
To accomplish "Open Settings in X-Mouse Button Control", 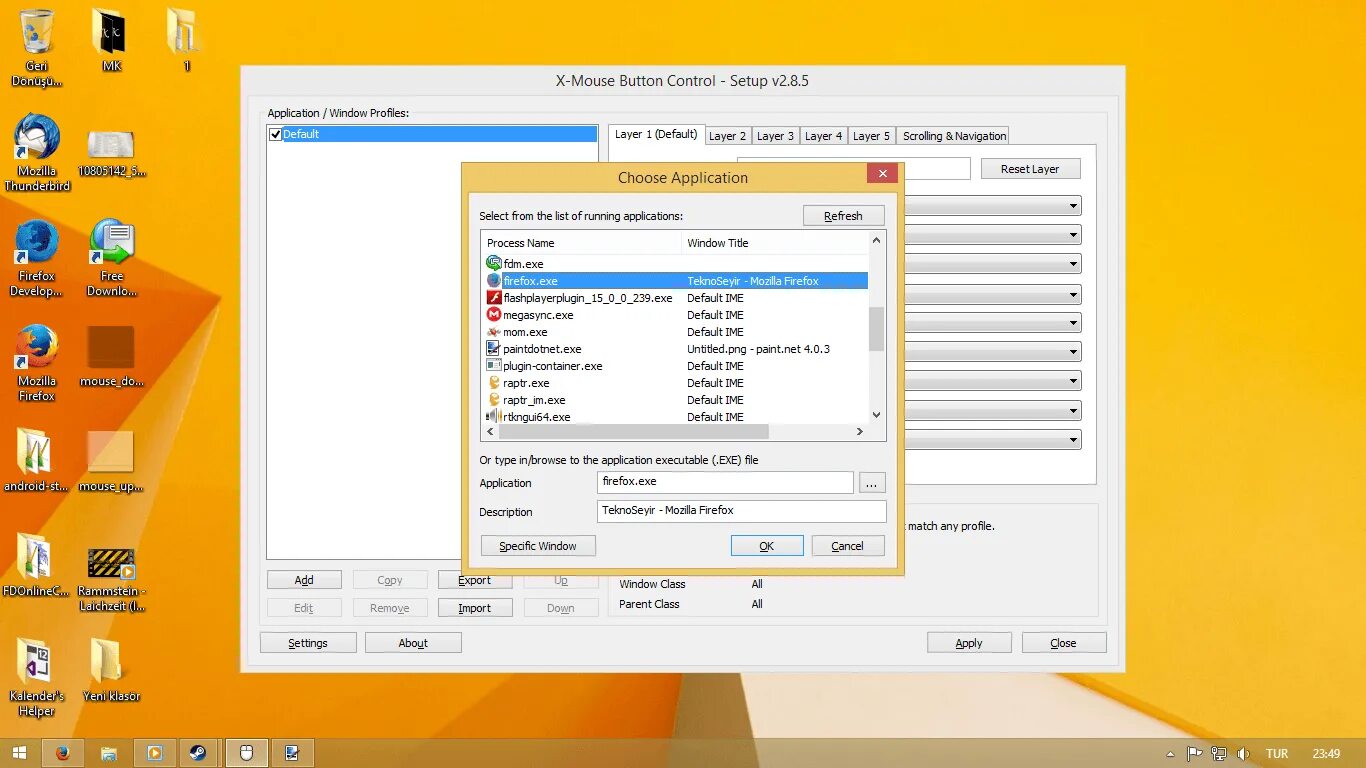I will coord(308,643).
